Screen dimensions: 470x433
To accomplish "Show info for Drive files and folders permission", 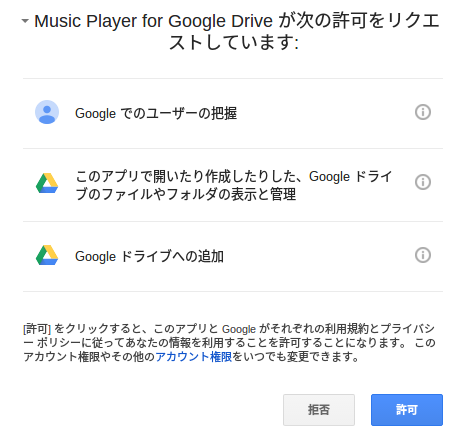I will coord(423,182).
